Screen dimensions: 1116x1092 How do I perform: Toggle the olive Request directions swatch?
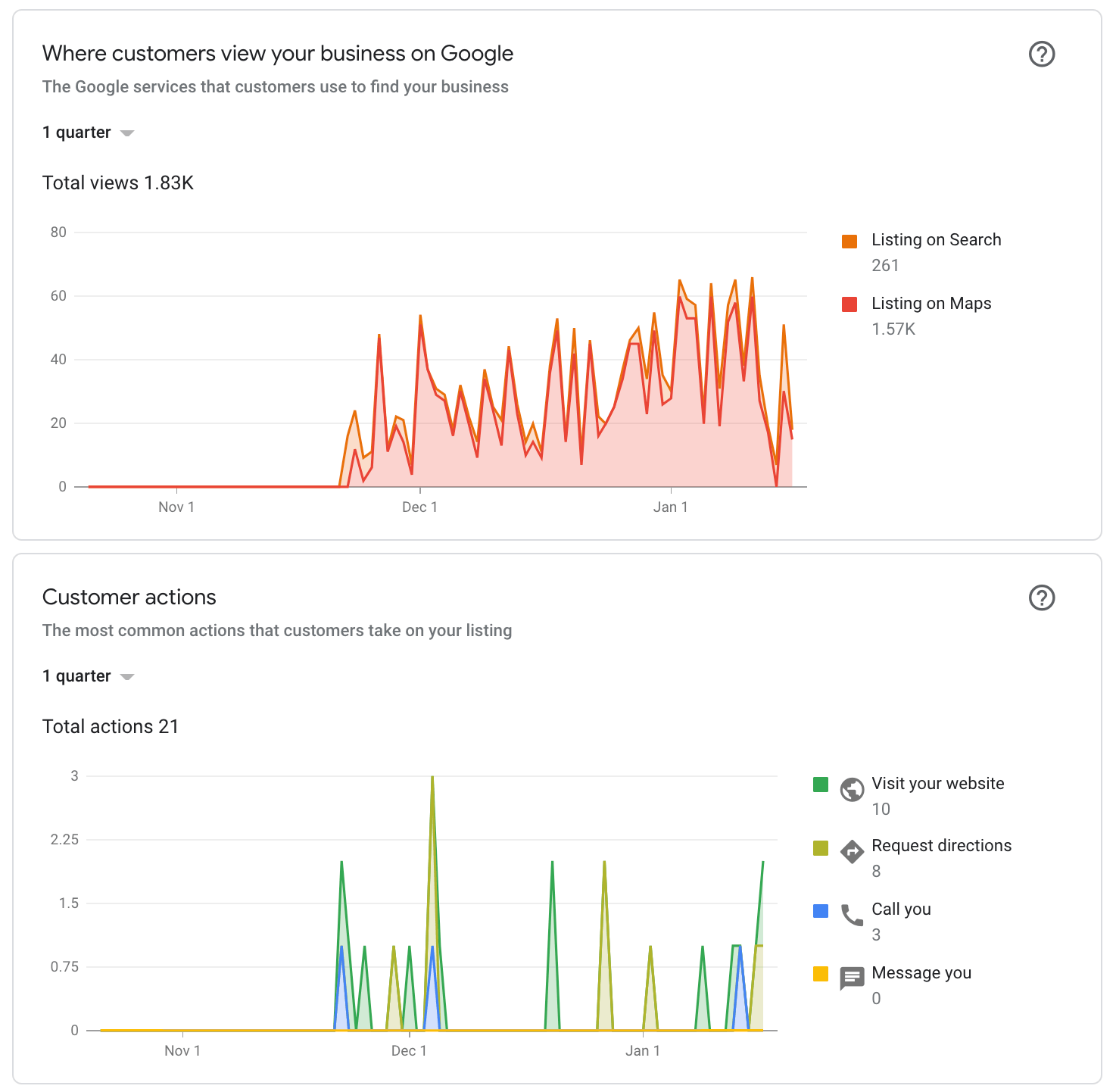click(821, 847)
